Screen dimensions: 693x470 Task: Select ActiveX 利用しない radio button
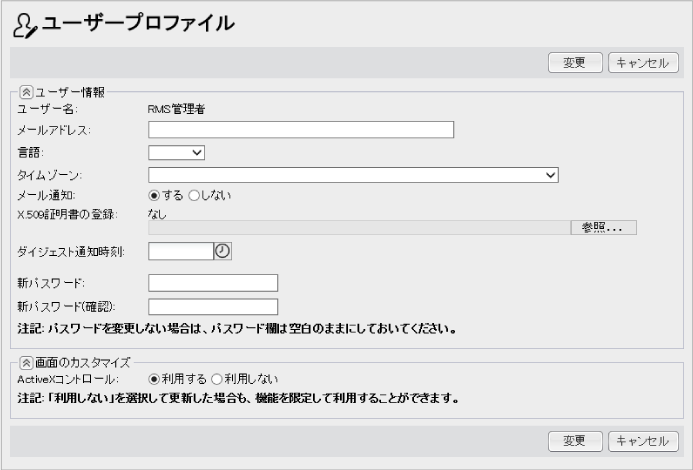point(217,379)
